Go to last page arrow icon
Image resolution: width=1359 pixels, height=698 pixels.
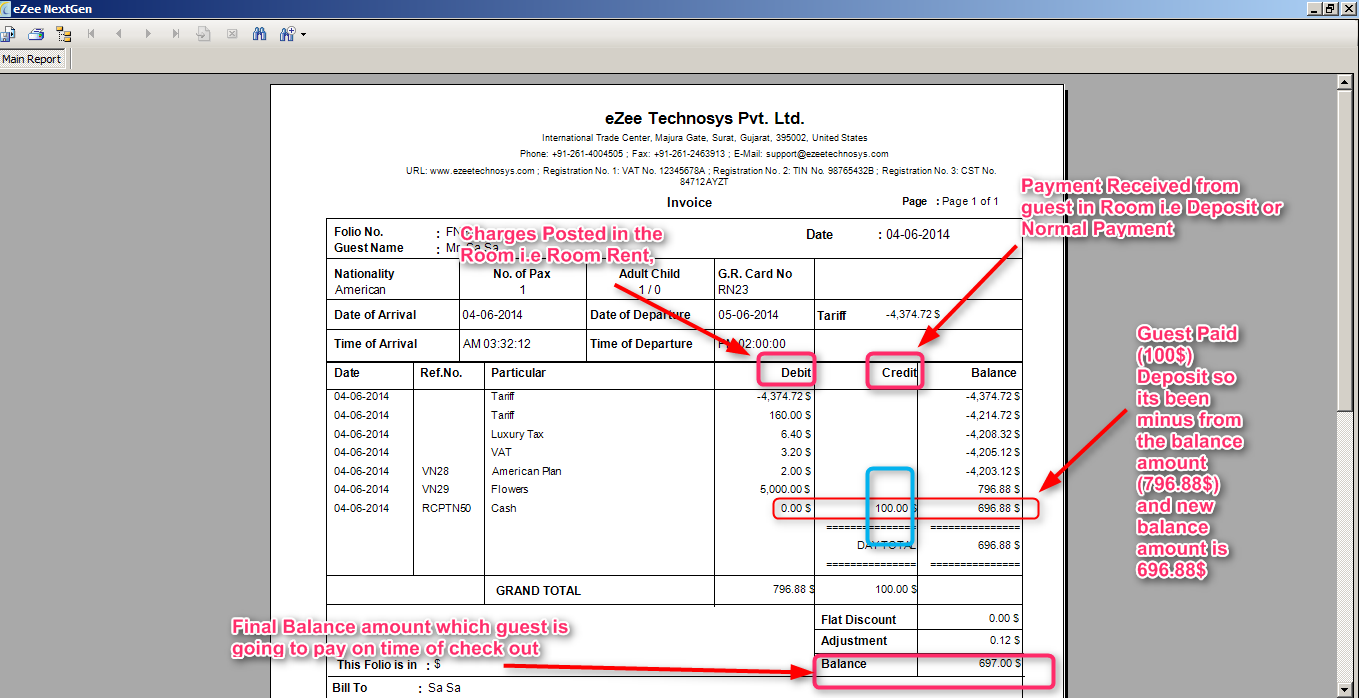point(176,34)
